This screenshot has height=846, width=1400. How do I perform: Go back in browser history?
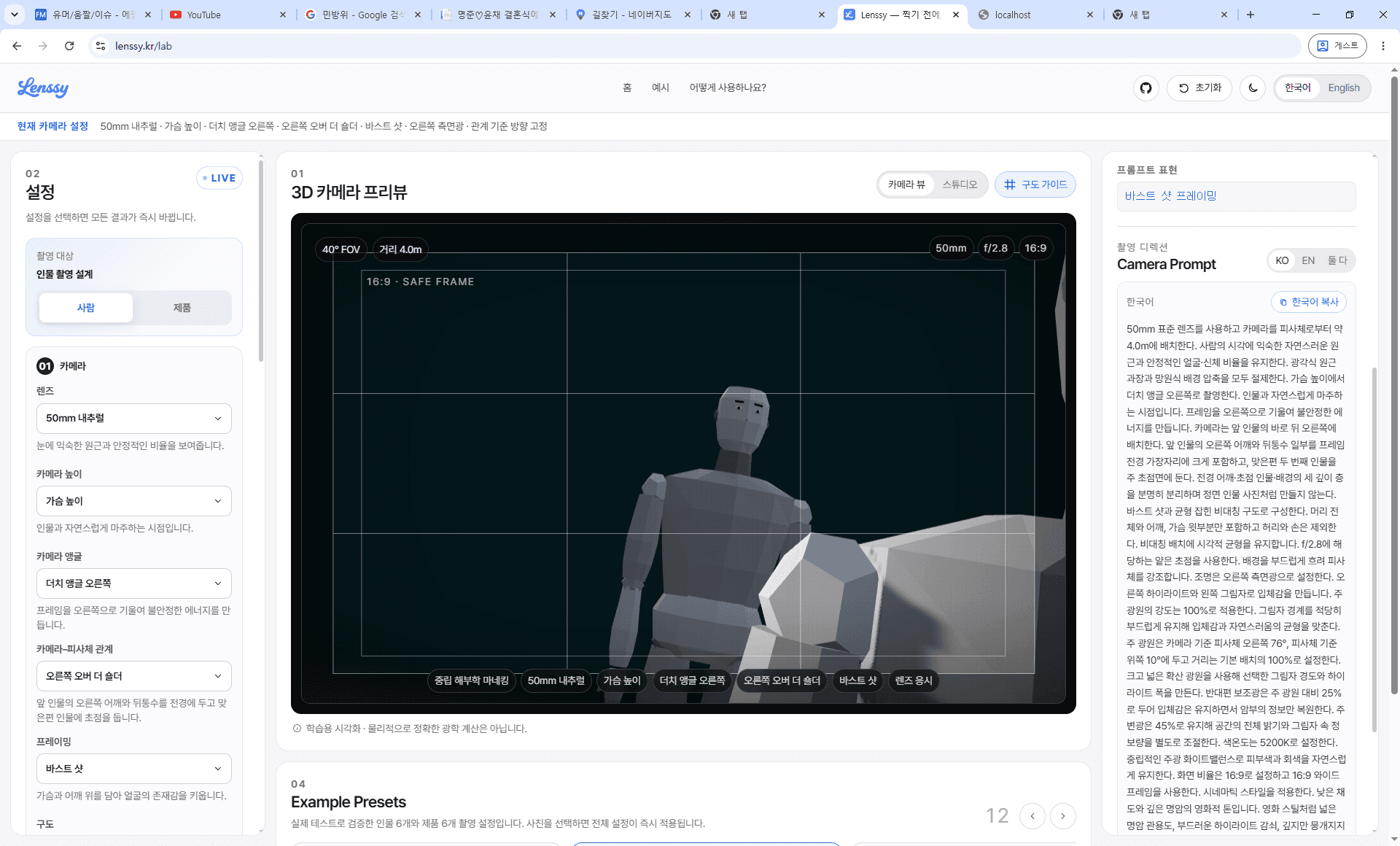17,46
